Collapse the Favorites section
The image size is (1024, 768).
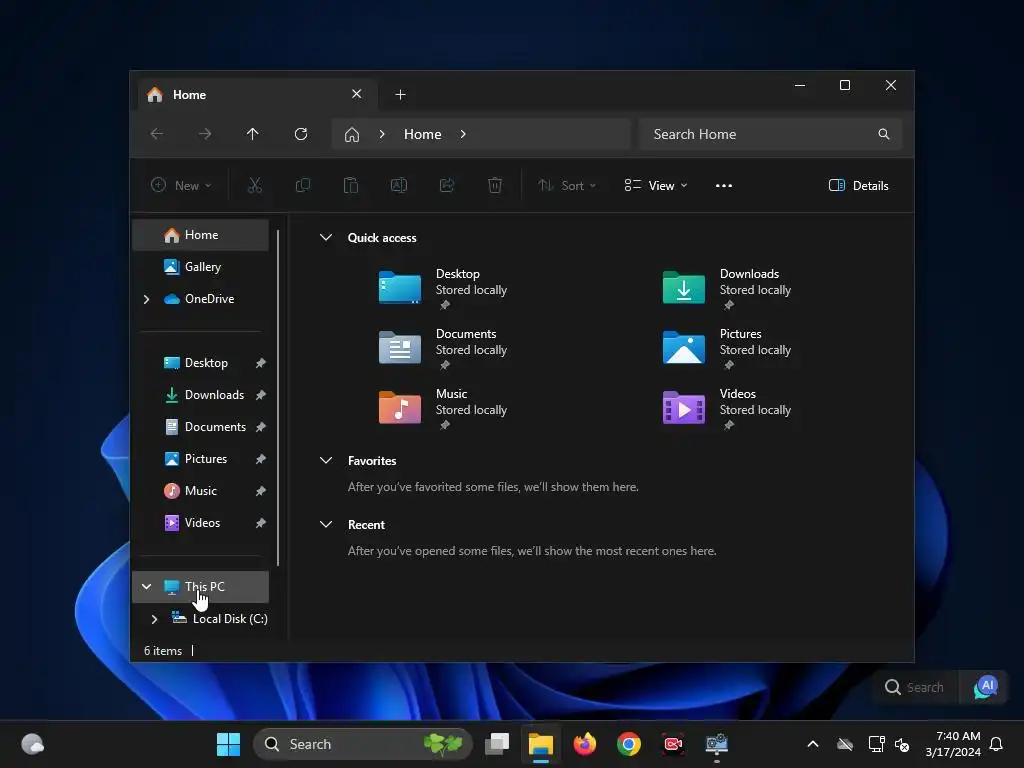[x=326, y=460]
